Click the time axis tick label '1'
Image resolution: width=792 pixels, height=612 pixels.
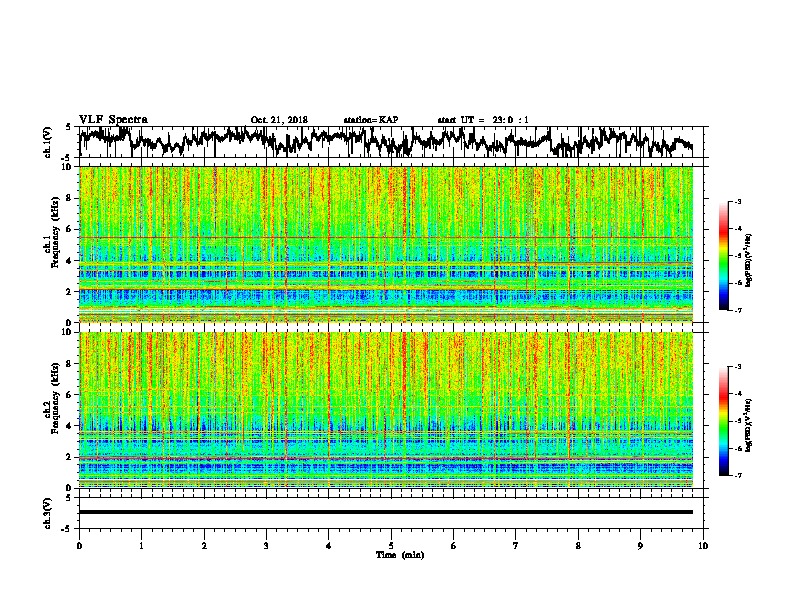point(141,546)
